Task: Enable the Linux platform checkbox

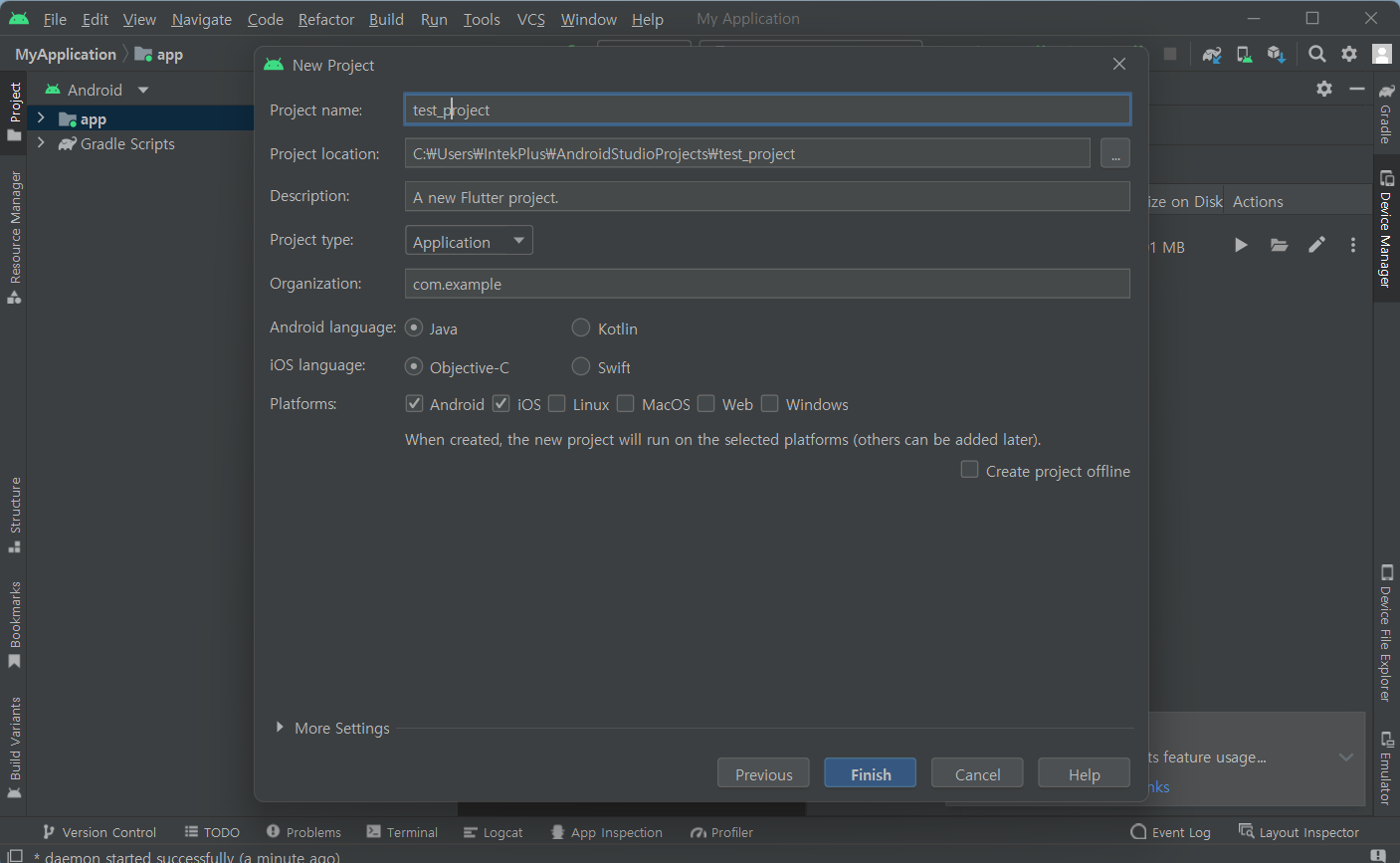Action: (557, 403)
